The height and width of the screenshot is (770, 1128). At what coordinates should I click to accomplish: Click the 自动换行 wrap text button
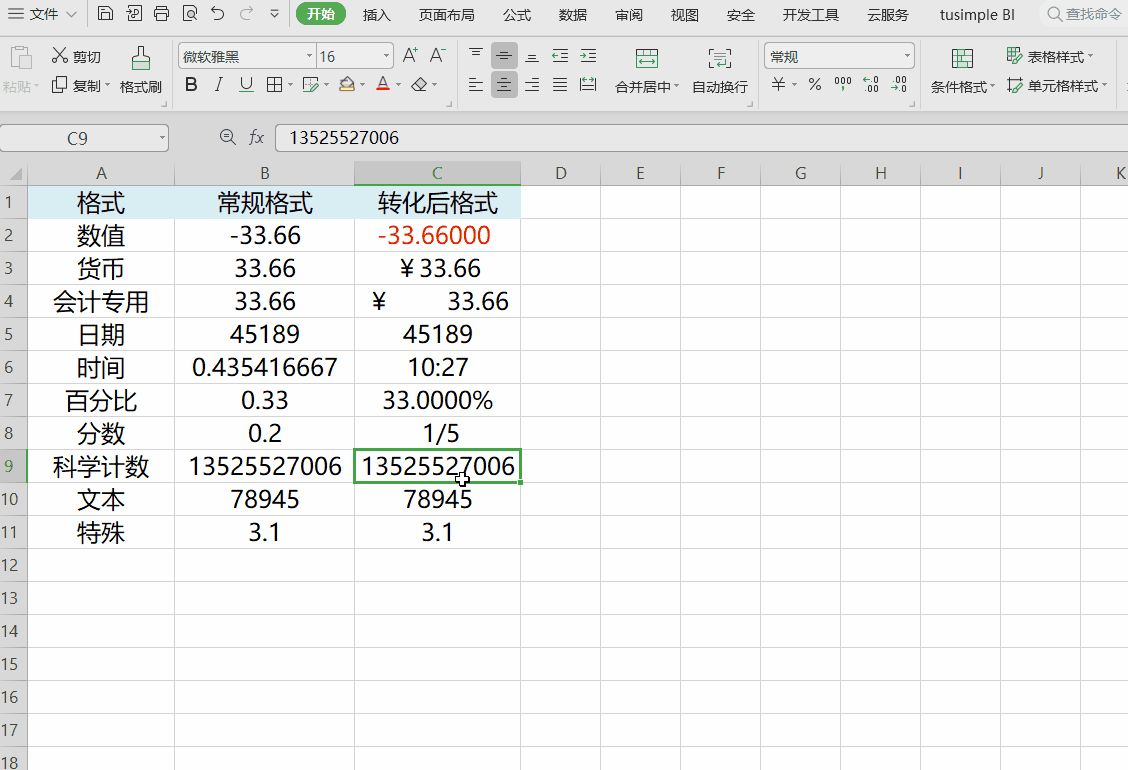tap(720, 86)
